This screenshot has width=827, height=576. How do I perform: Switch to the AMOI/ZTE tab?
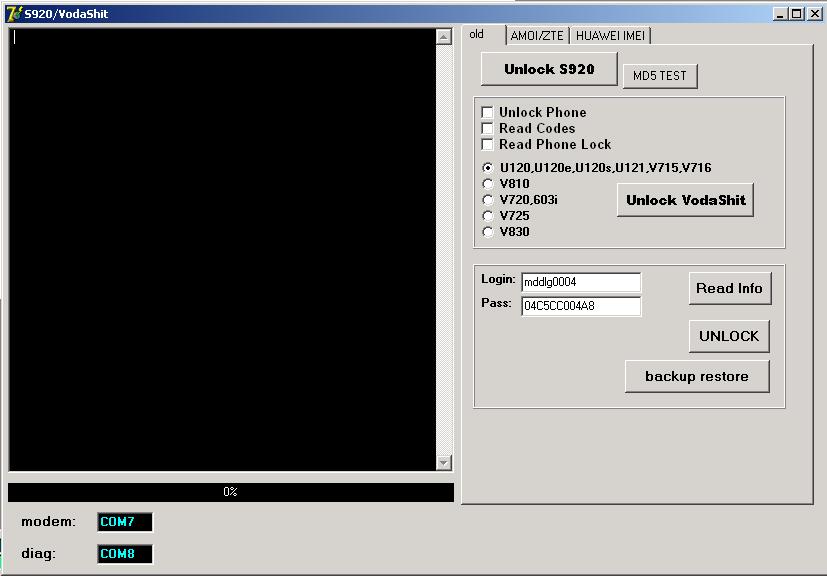(537, 36)
